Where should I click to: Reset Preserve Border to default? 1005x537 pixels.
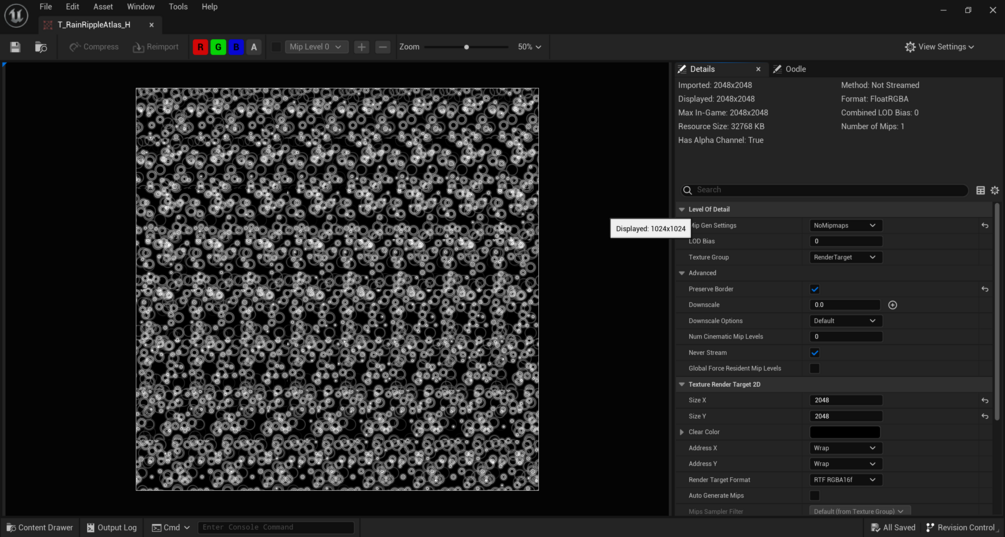point(984,289)
